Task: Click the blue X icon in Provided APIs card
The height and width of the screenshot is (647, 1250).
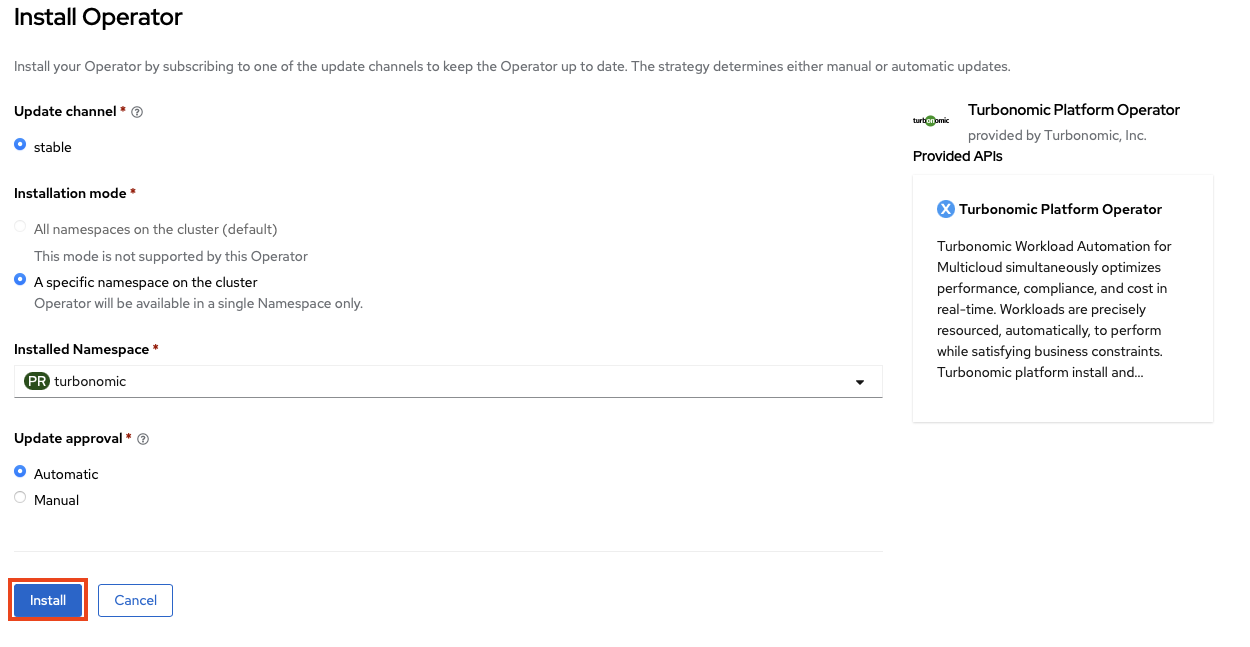Action: (945, 209)
